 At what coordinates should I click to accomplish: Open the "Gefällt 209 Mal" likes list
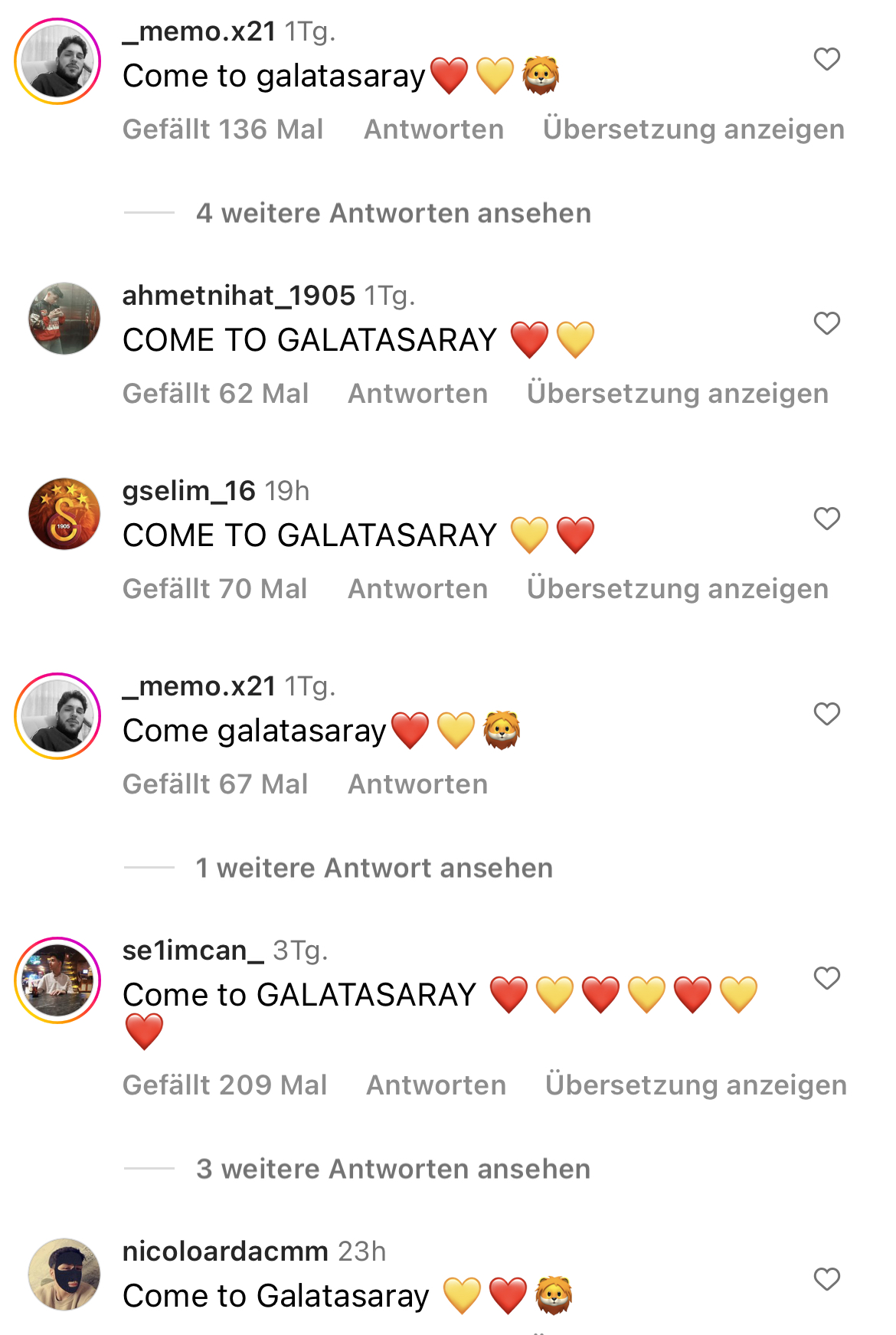225,1085
